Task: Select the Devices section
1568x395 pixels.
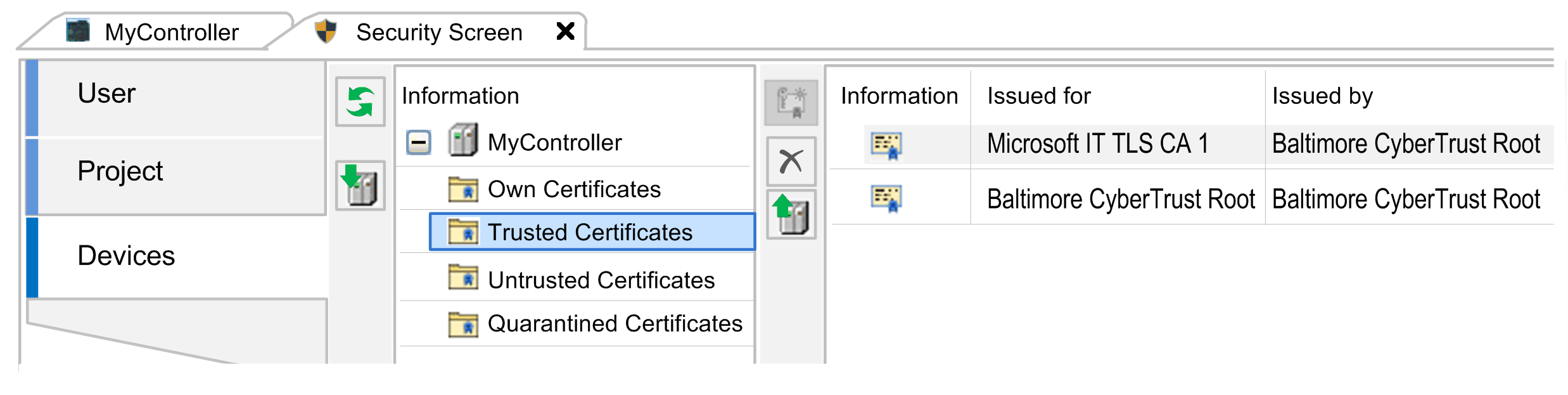Action: pyautogui.click(x=126, y=256)
